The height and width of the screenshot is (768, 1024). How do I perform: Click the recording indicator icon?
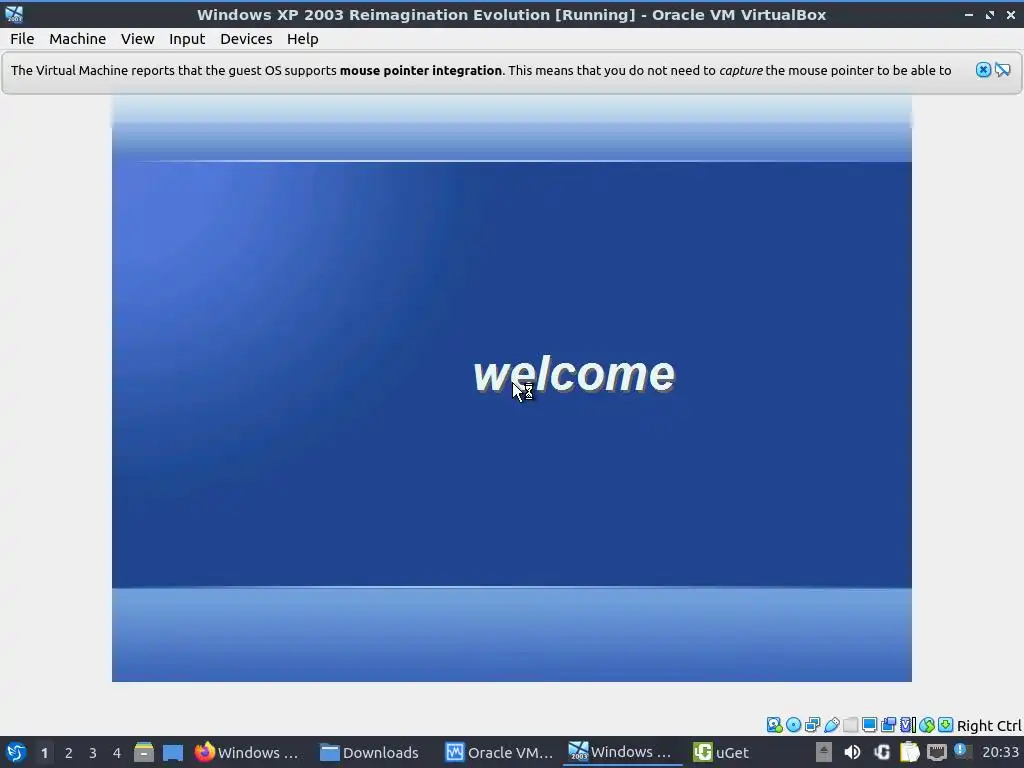pos(888,725)
